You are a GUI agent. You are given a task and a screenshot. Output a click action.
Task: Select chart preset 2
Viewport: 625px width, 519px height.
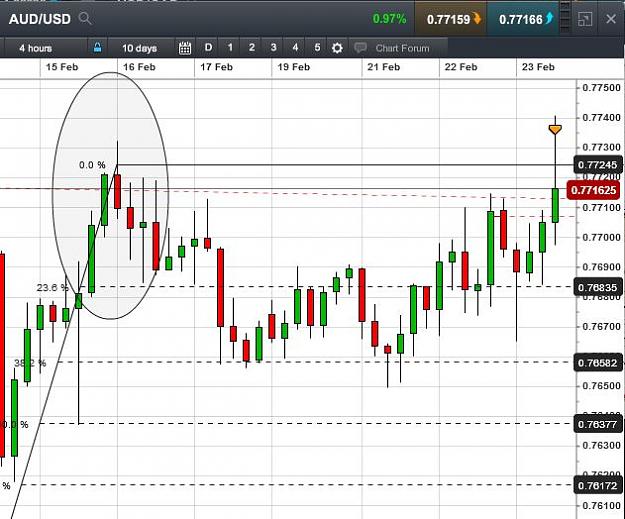pos(252,48)
